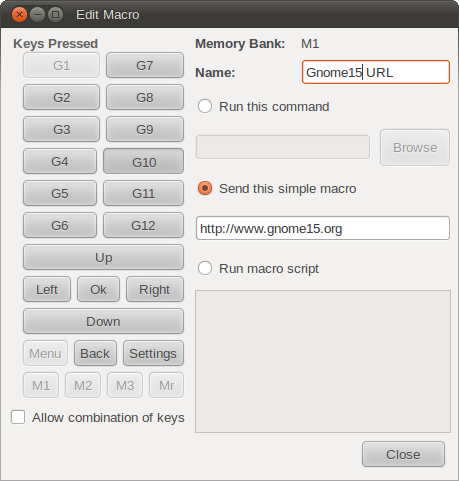This screenshot has height=481, width=459.
Task: Choose the Down navigation key
Action: (x=103, y=321)
